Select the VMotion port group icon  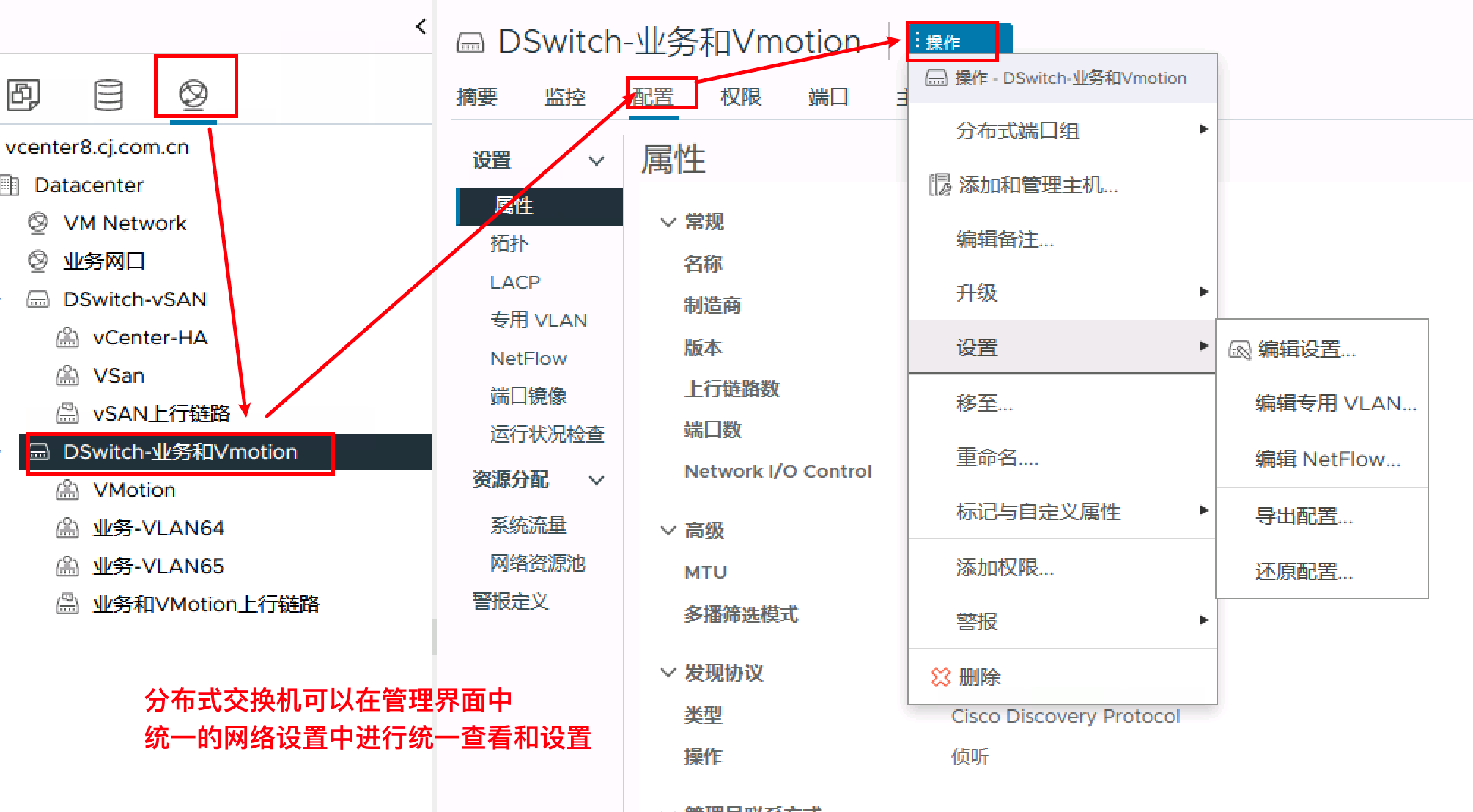point(67,490)
